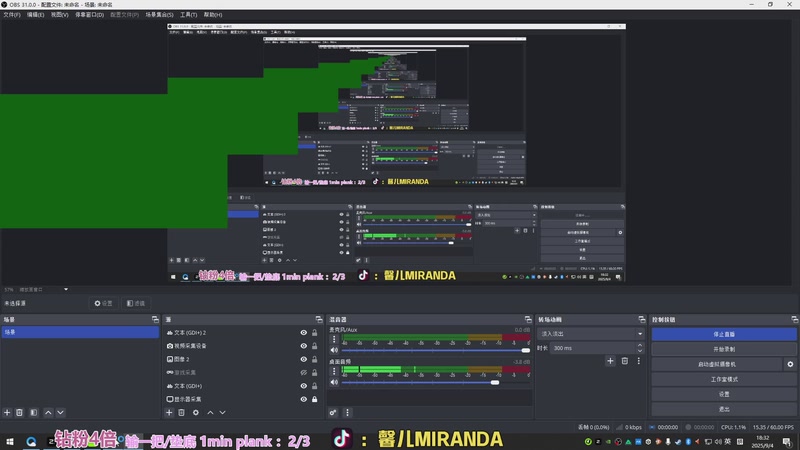Viewport: 800px width, 450px height.
Task: Adjust the 桌面音频 volume slider
Action: click(x=436, y=382)
